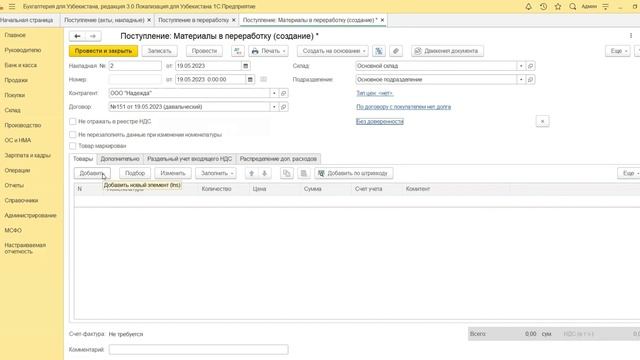The width and height of the screenshot is (640, 360).
Task: Open the history clock icon
Action: [543, 7]
